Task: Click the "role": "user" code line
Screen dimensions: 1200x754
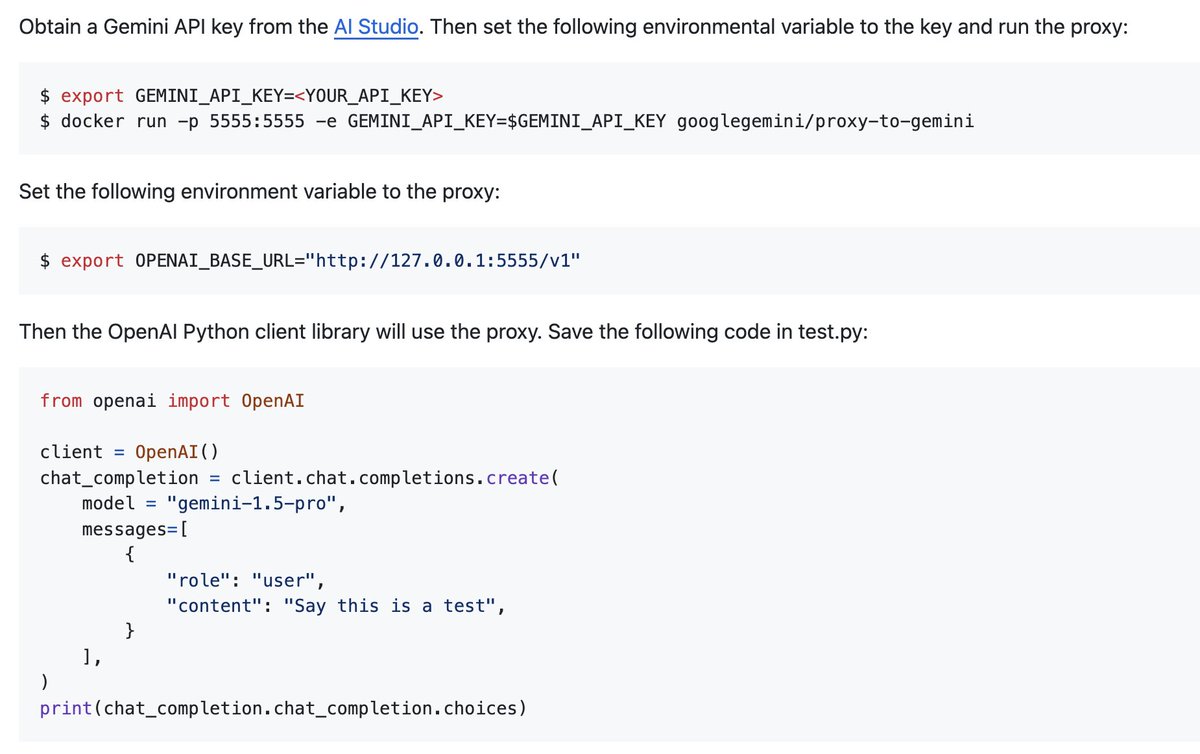Action: click(245, 580)
